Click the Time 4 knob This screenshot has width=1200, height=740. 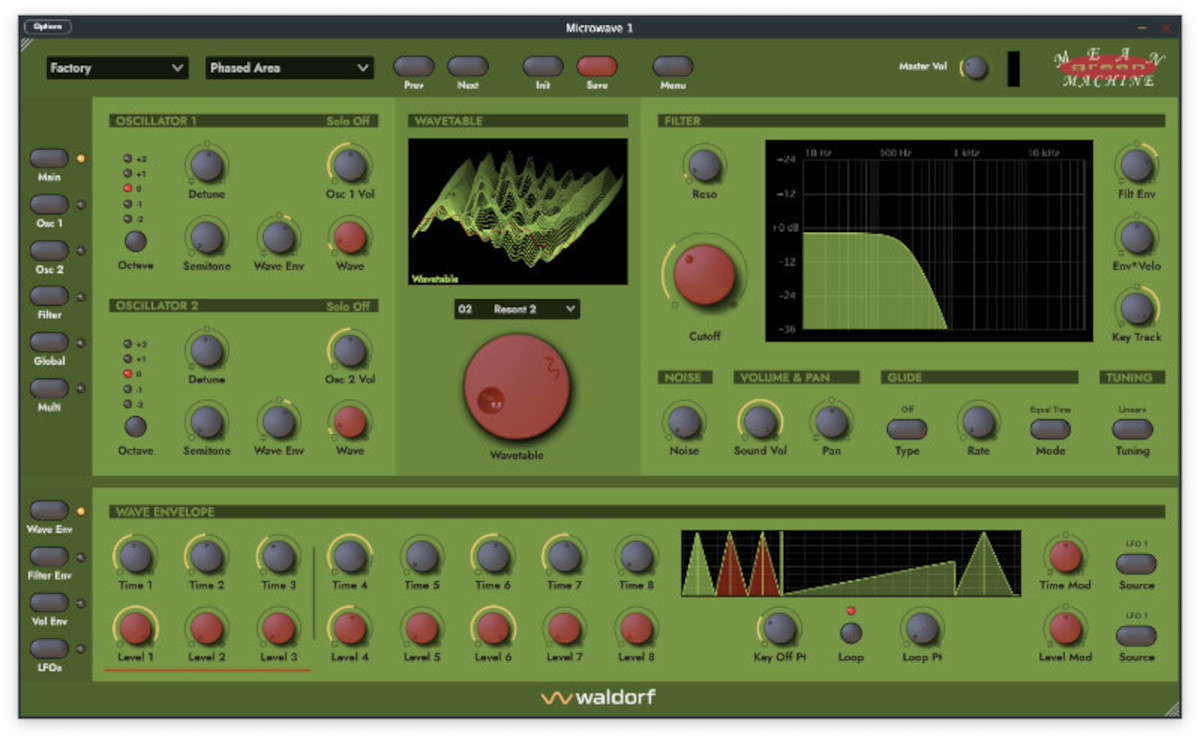(350, 557)
